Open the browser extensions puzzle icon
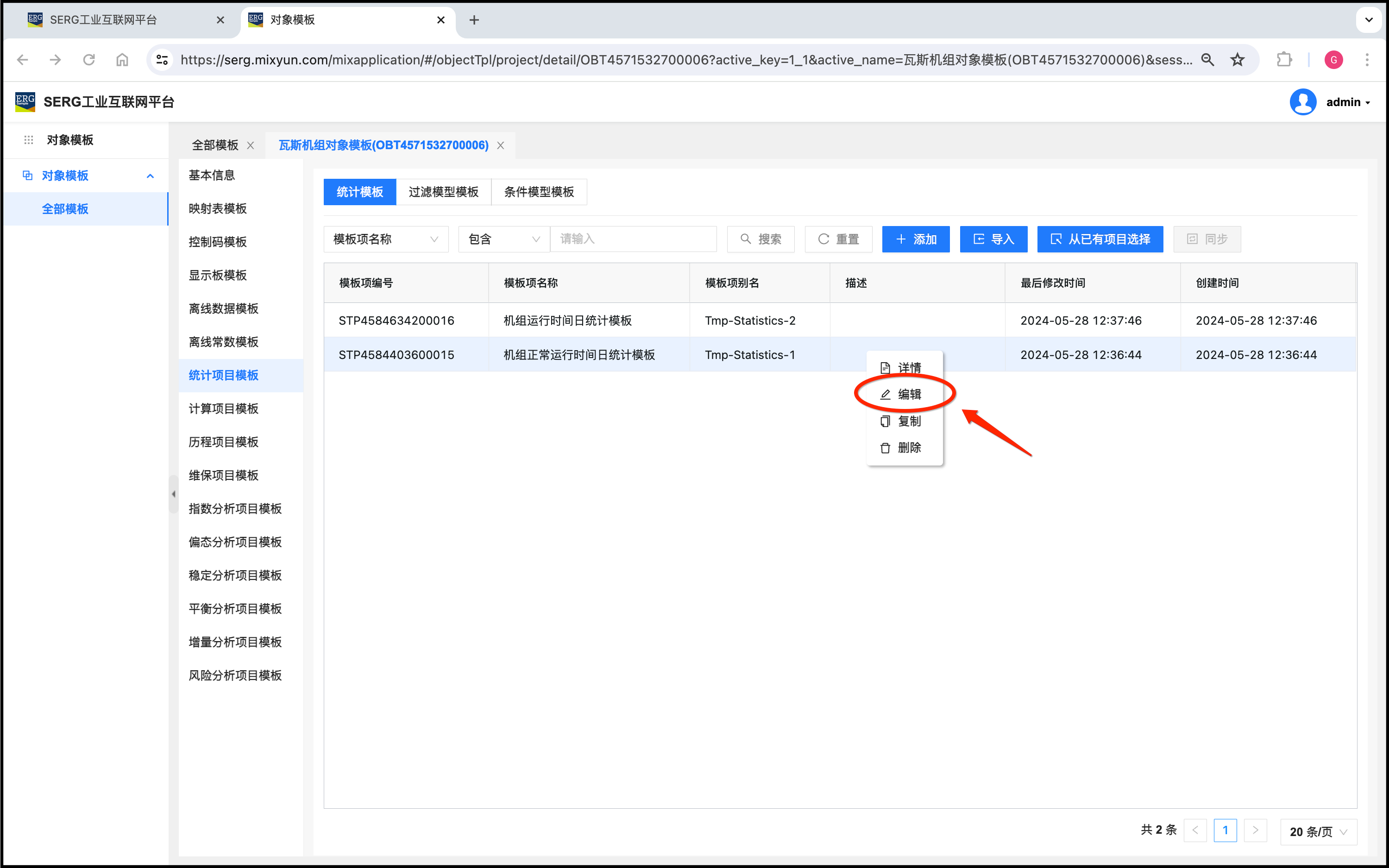1389x868 pixels. 1284,60
